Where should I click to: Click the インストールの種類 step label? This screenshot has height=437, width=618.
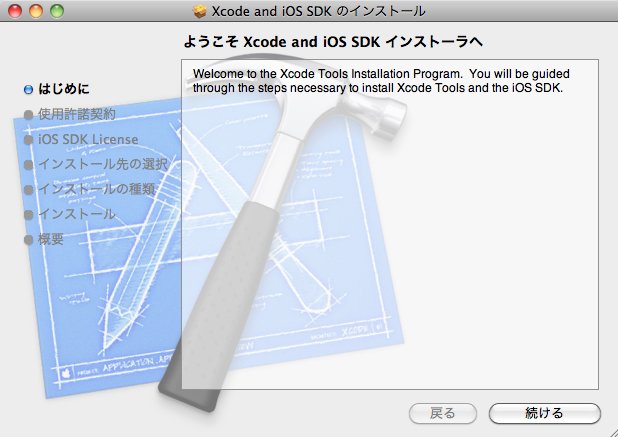(x=97, y=189)
